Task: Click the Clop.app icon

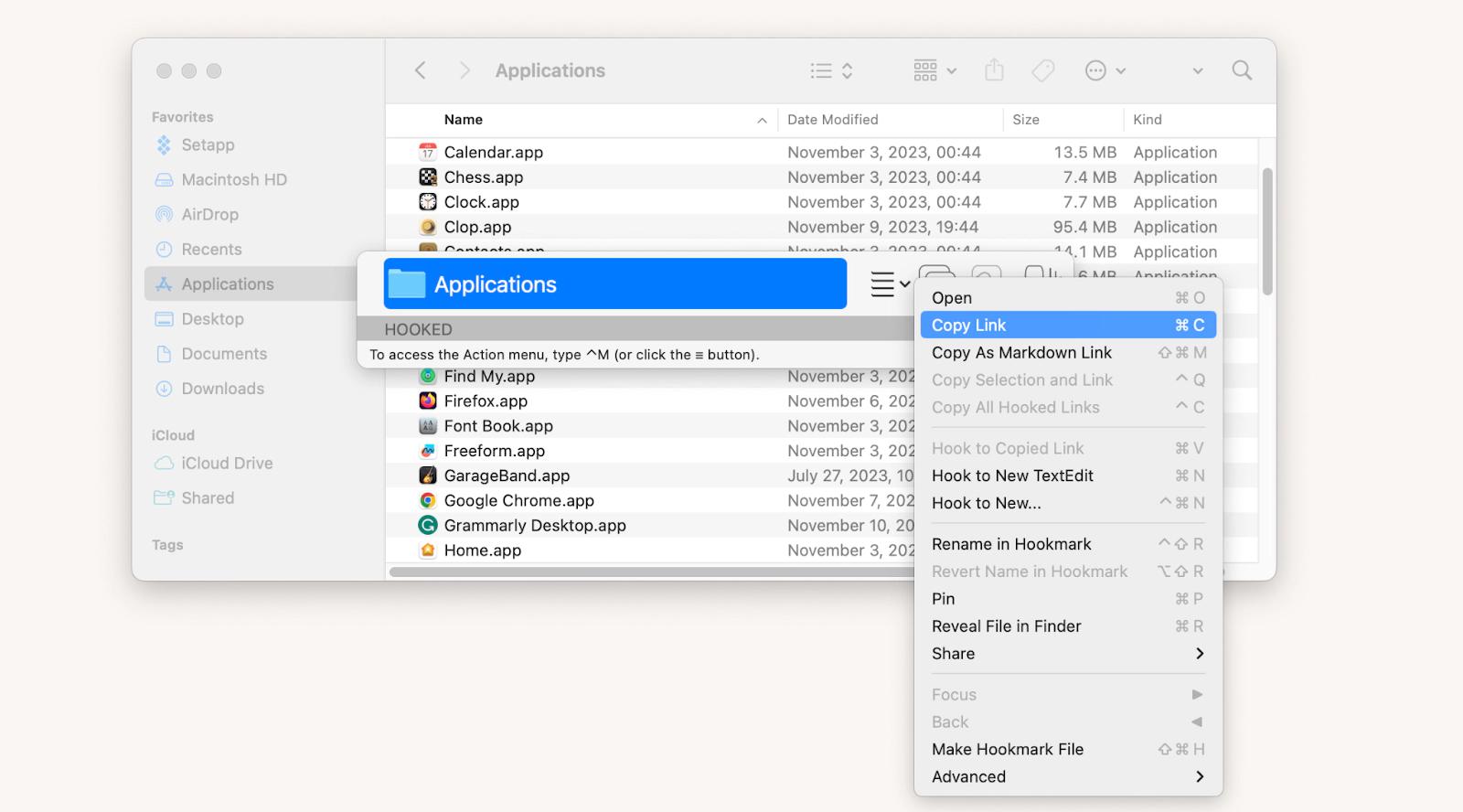Action: (x=428, y=227)
